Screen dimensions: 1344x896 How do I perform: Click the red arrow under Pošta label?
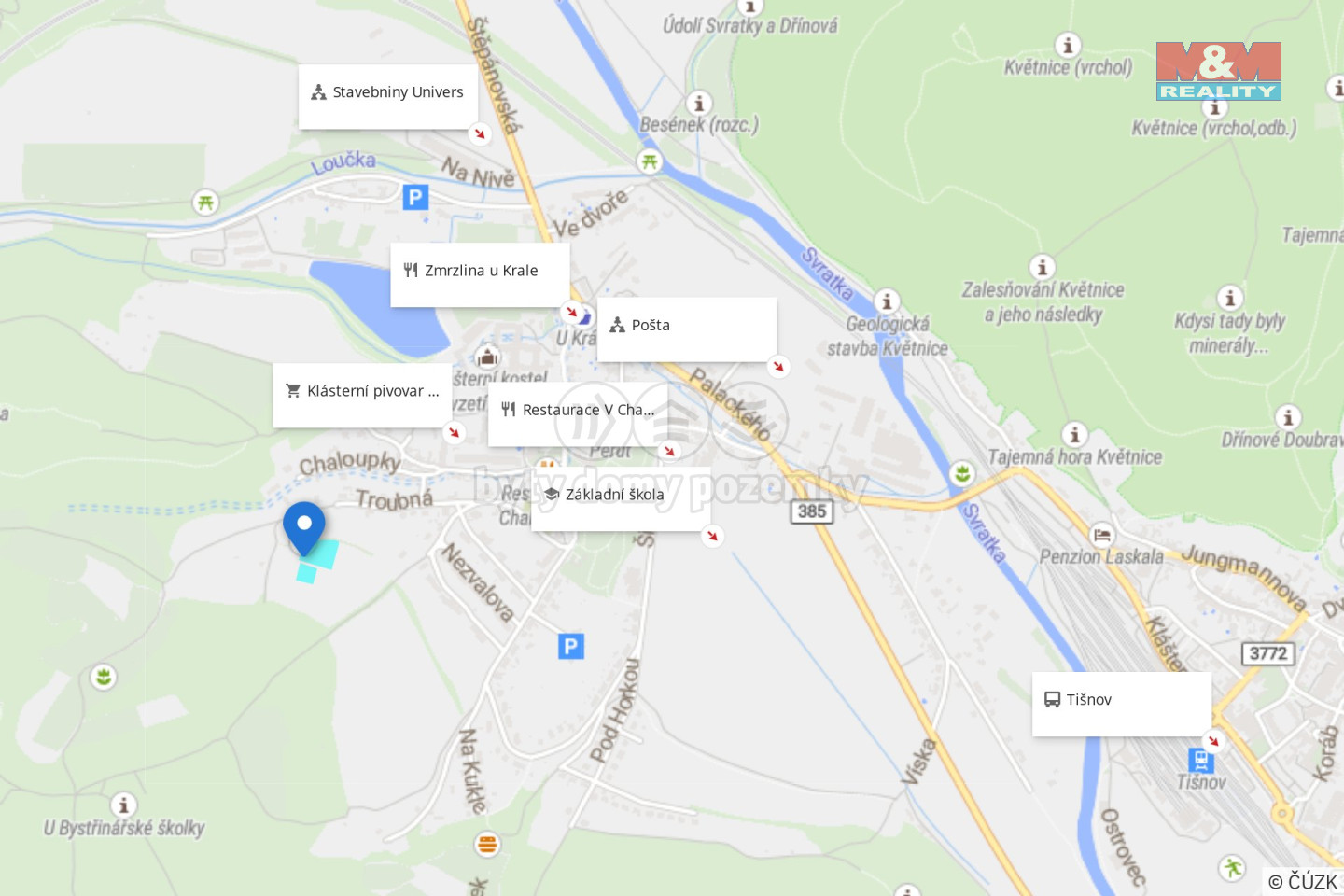pos(778,366)
